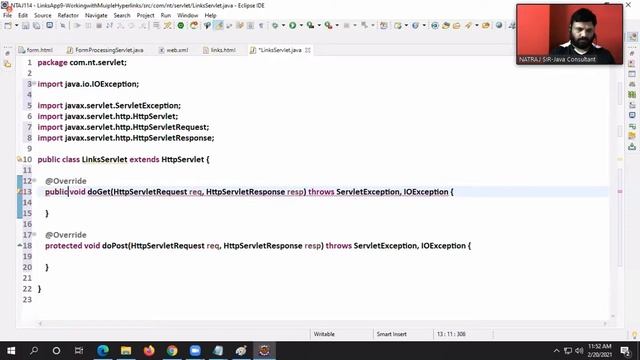Viewport: 640px width, 360px height.
Task: Open the New file dropdown arrow
Action: pyautogui.click(x=16, y=25)
